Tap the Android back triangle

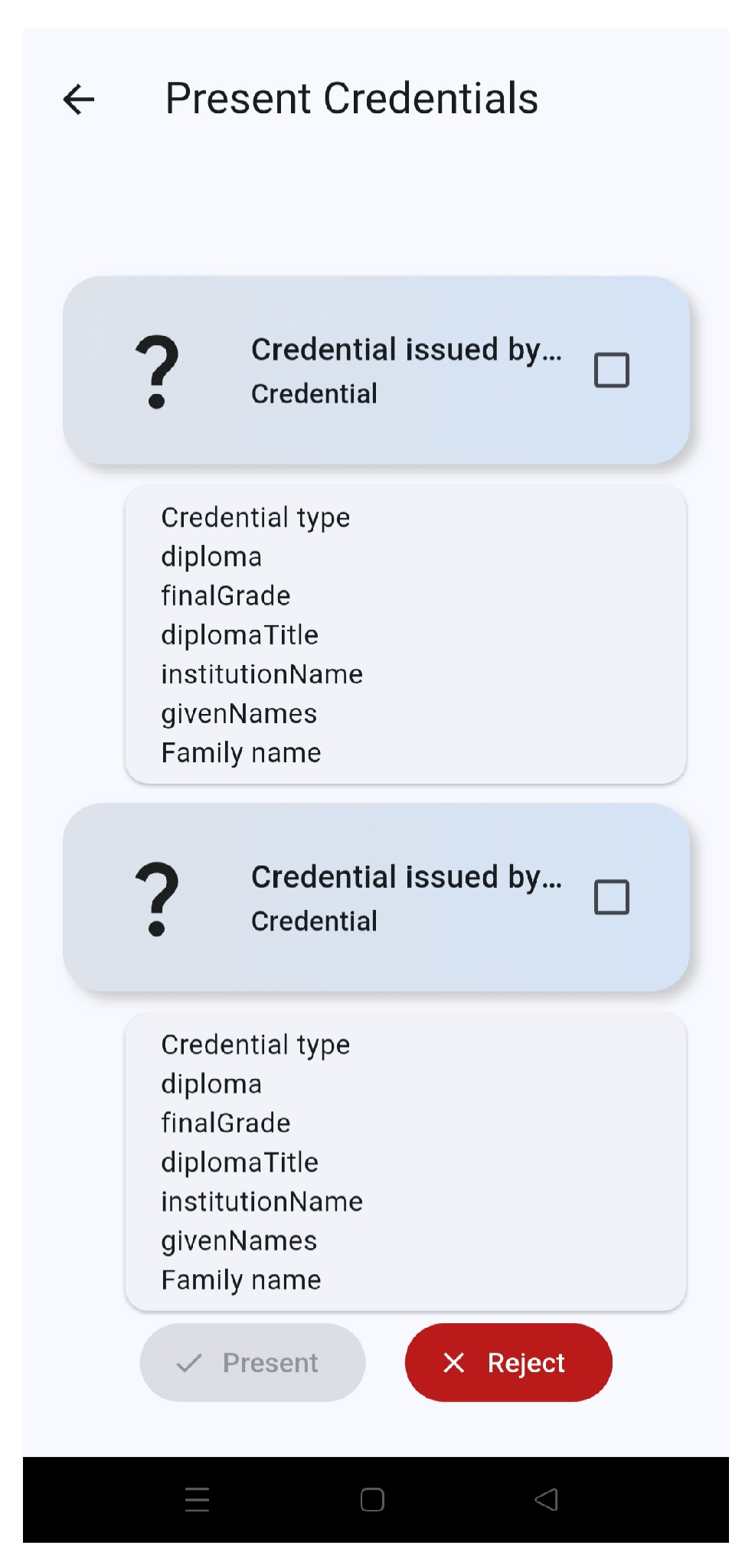click(546, 1499)
